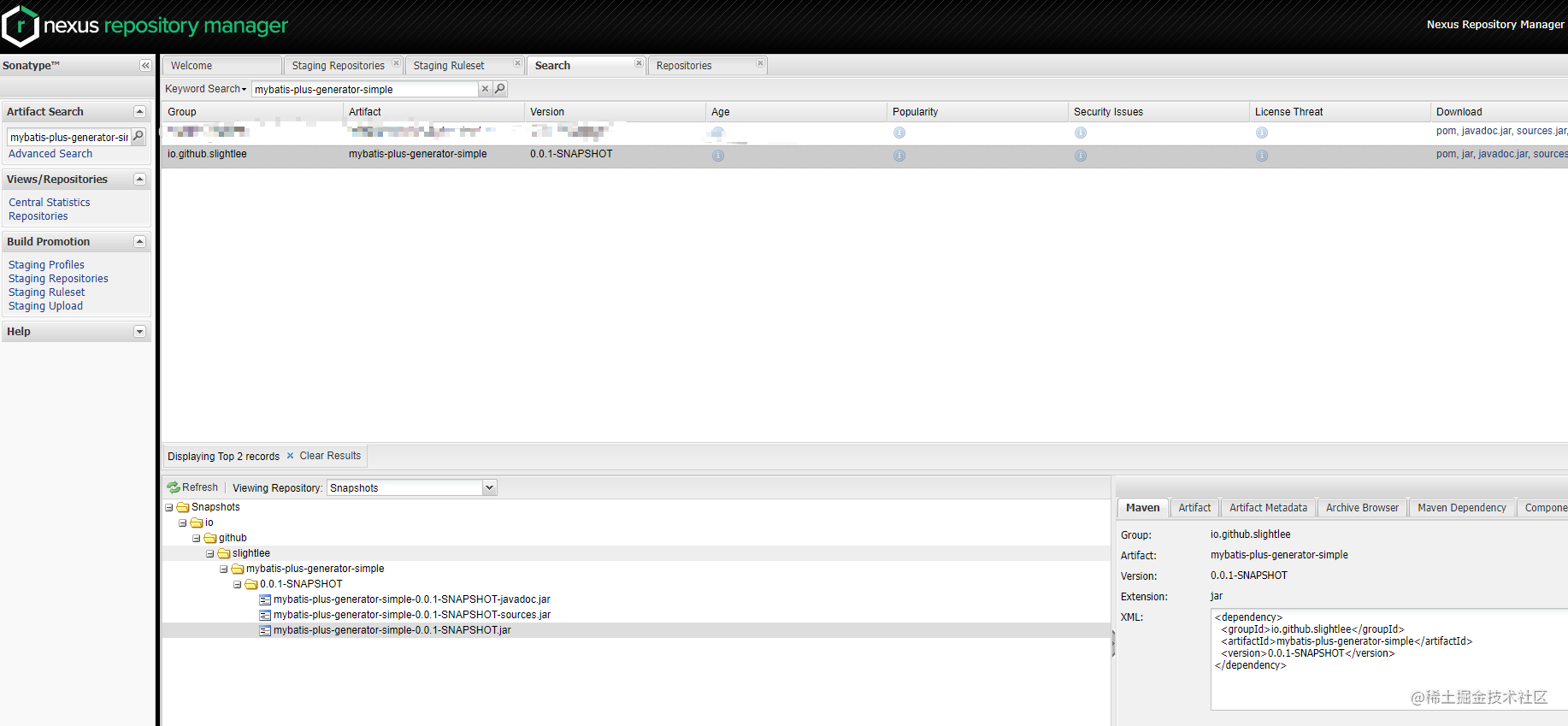1568x726 pixels.
Task: Collapse the Snapshots tree node
Action: point(169,508)
